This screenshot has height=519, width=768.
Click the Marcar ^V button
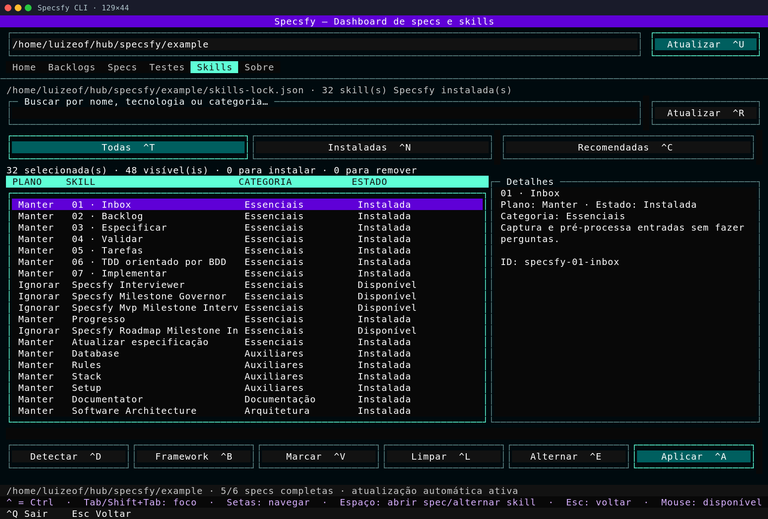pyautogui.click(x=319, y=456)
